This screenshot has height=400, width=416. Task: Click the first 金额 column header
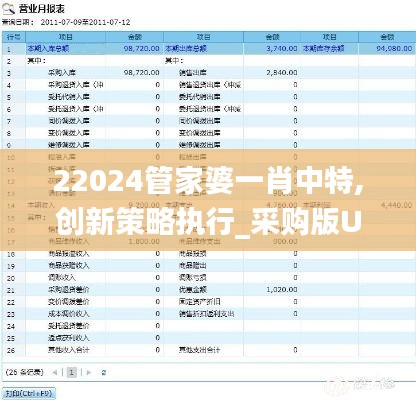coord(135,37)
